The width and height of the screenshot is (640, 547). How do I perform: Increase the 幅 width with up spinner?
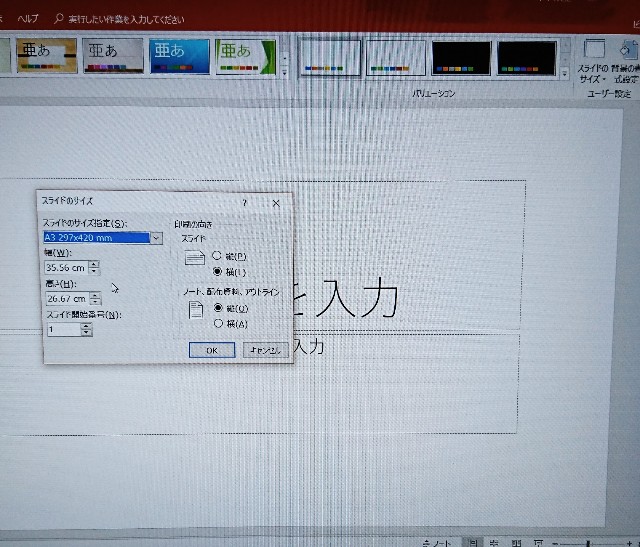[94, 264]
